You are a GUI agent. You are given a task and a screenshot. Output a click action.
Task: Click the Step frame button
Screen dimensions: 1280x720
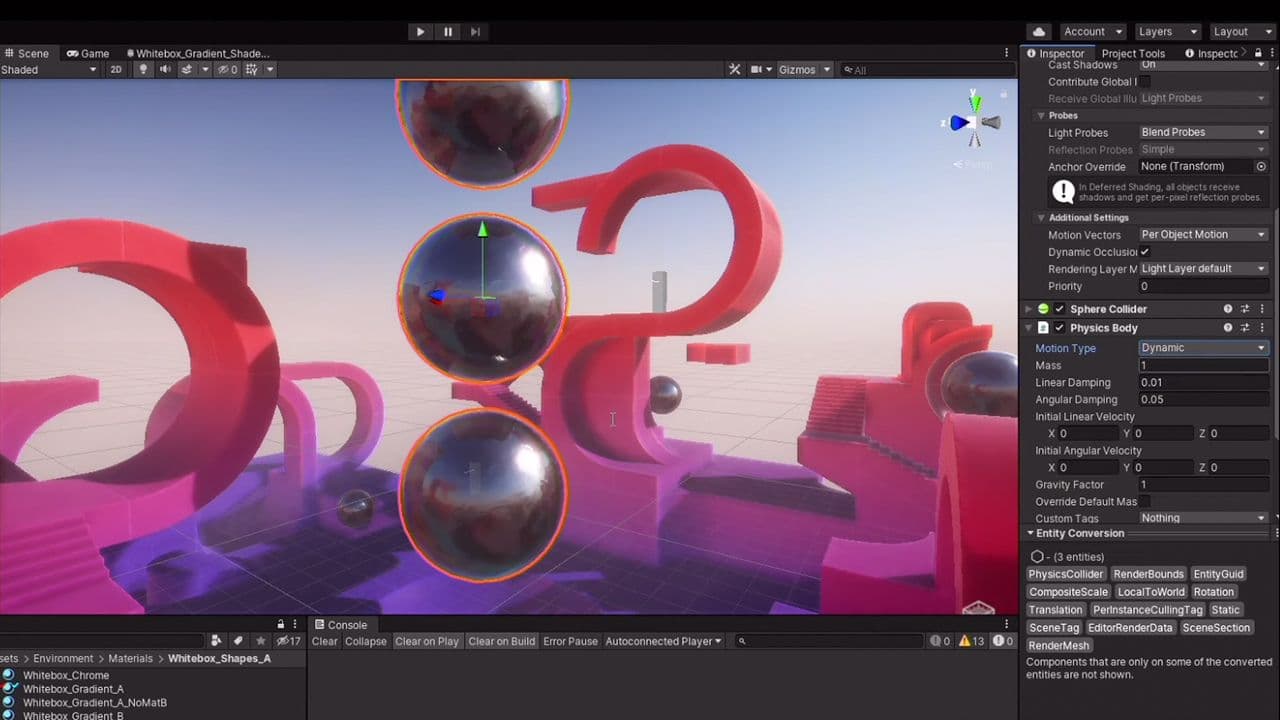click(x=475, y=32)
